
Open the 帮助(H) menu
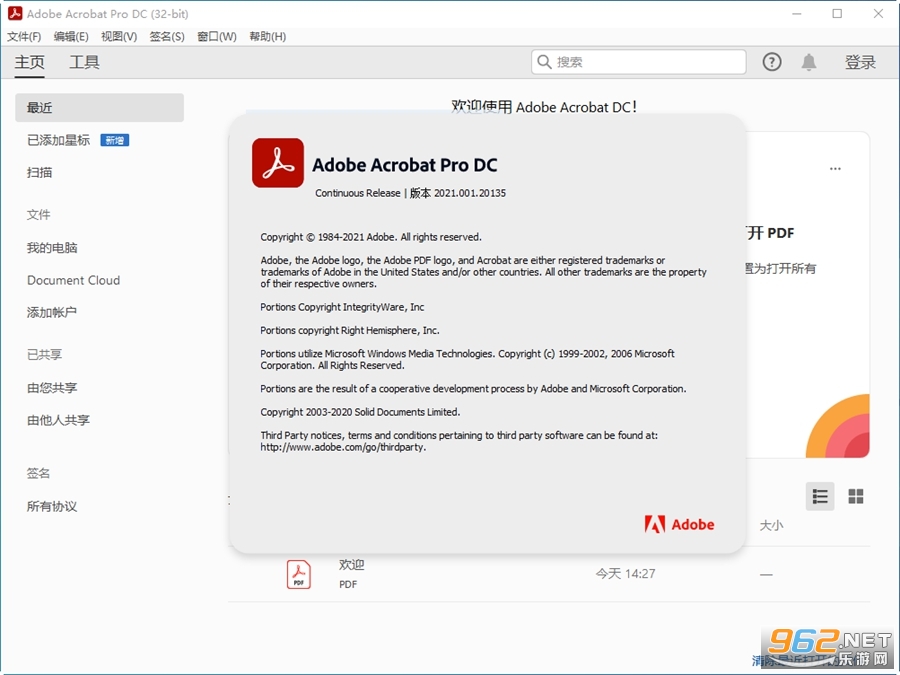[267, 36]
